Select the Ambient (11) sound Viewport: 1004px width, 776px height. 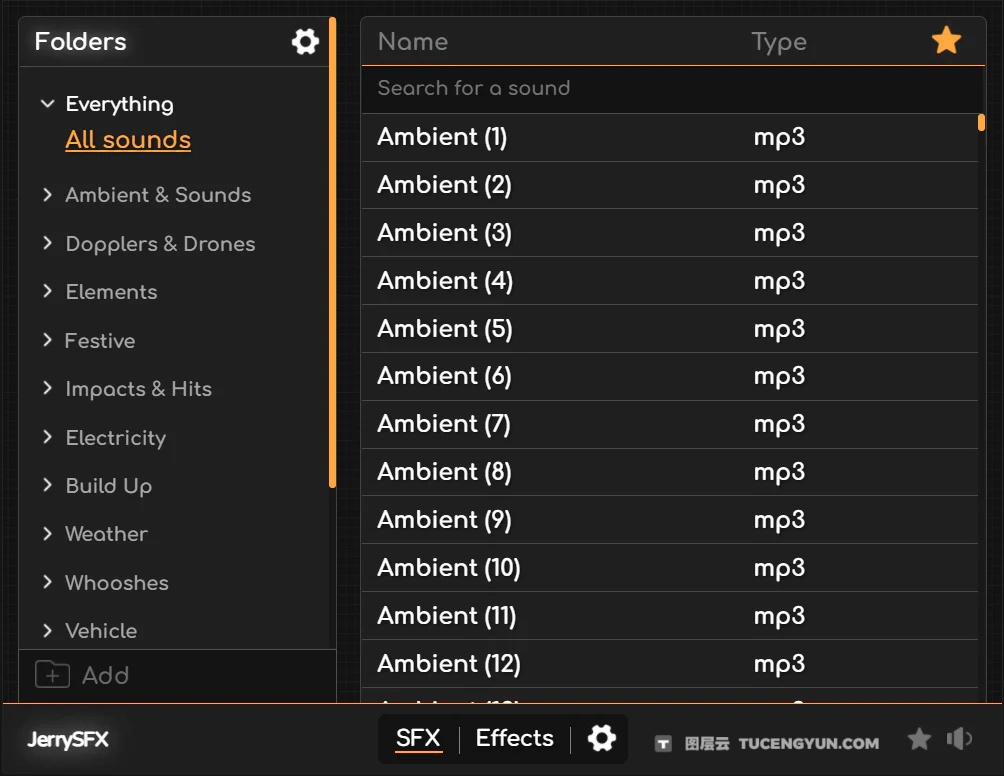click(670, 616)
